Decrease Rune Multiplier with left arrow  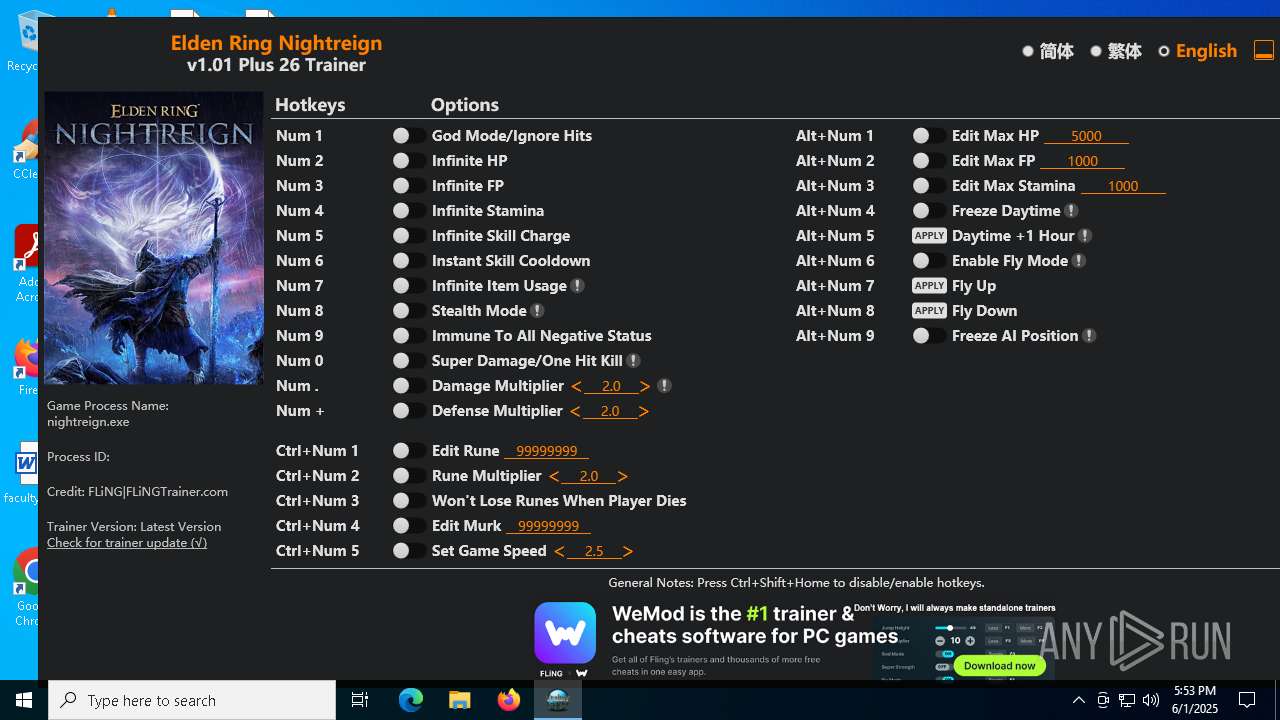(x=554, y=476)
